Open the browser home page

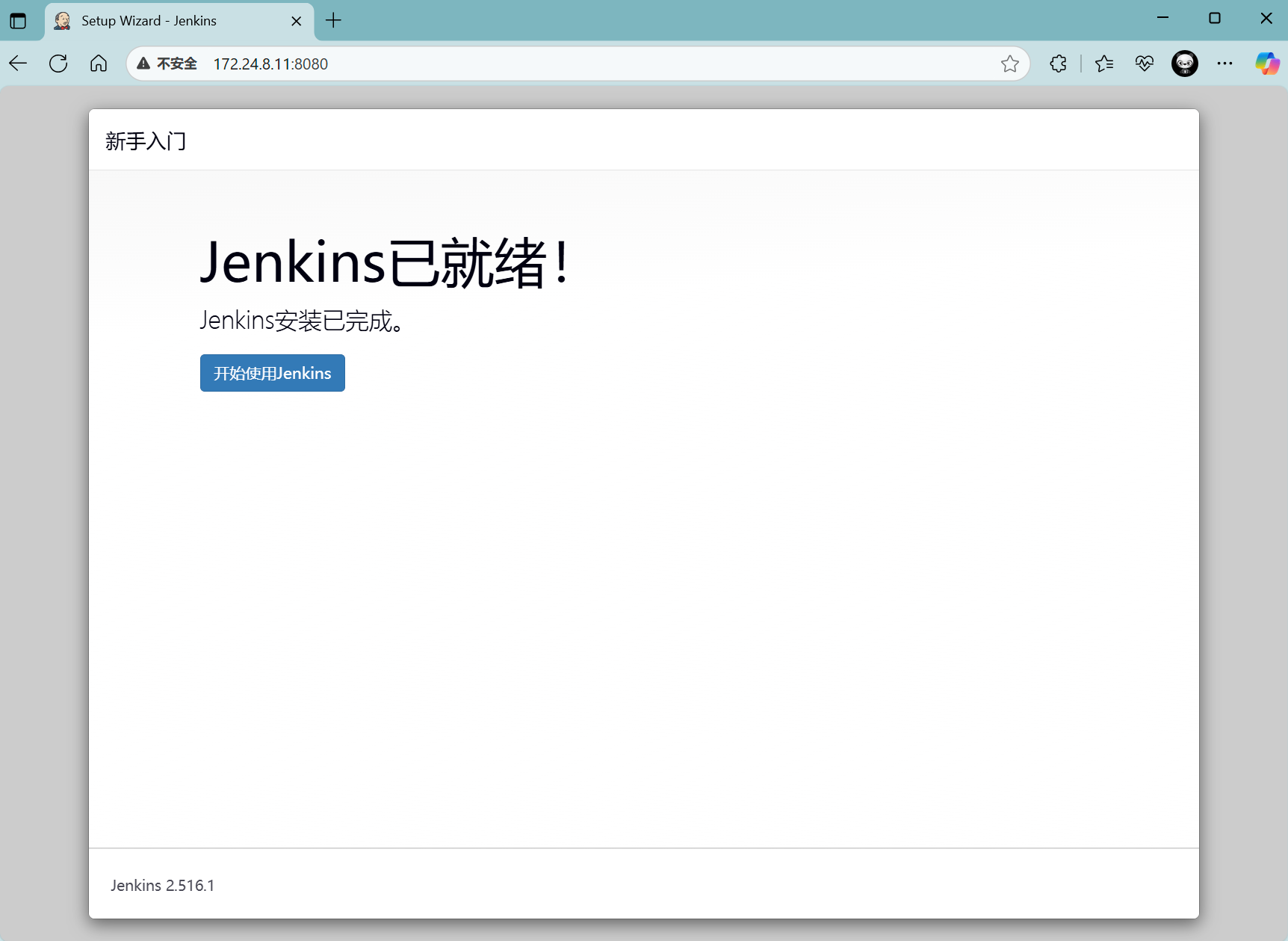coord(99,64)
